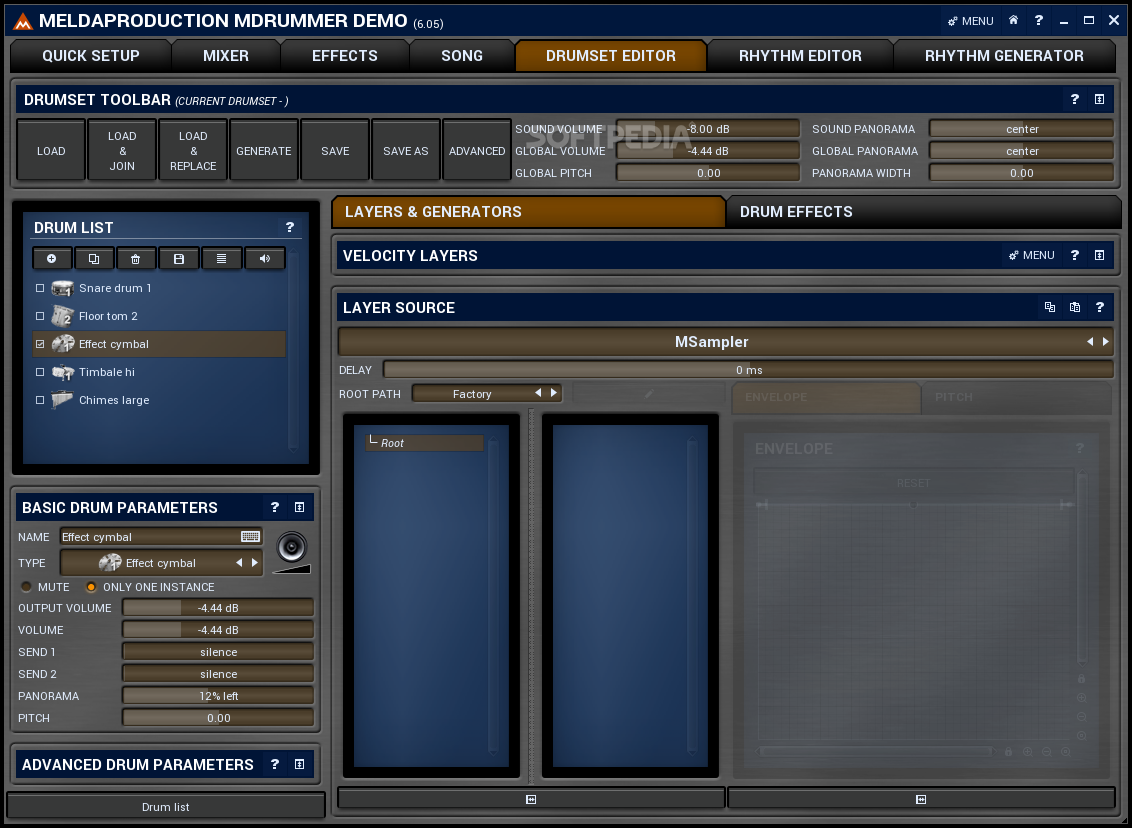The image size is (1132, 828).
Task: Select previous generator with MSampler left arrow
Action: tap(1090, 341)
